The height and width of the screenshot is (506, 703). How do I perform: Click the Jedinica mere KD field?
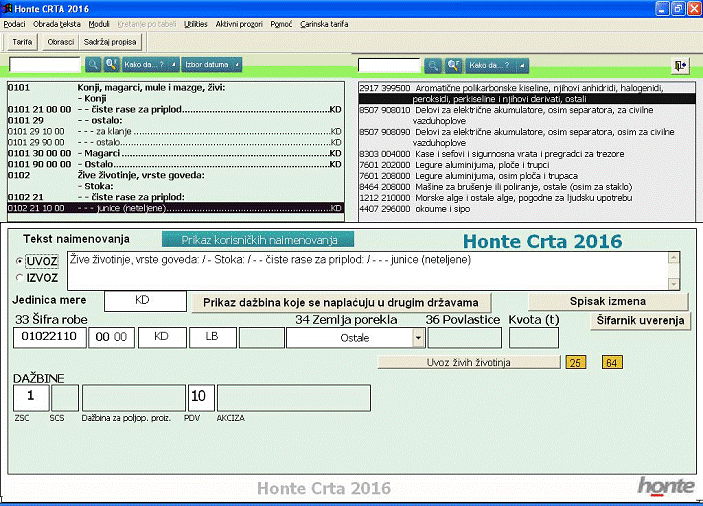tap(145, 301)
